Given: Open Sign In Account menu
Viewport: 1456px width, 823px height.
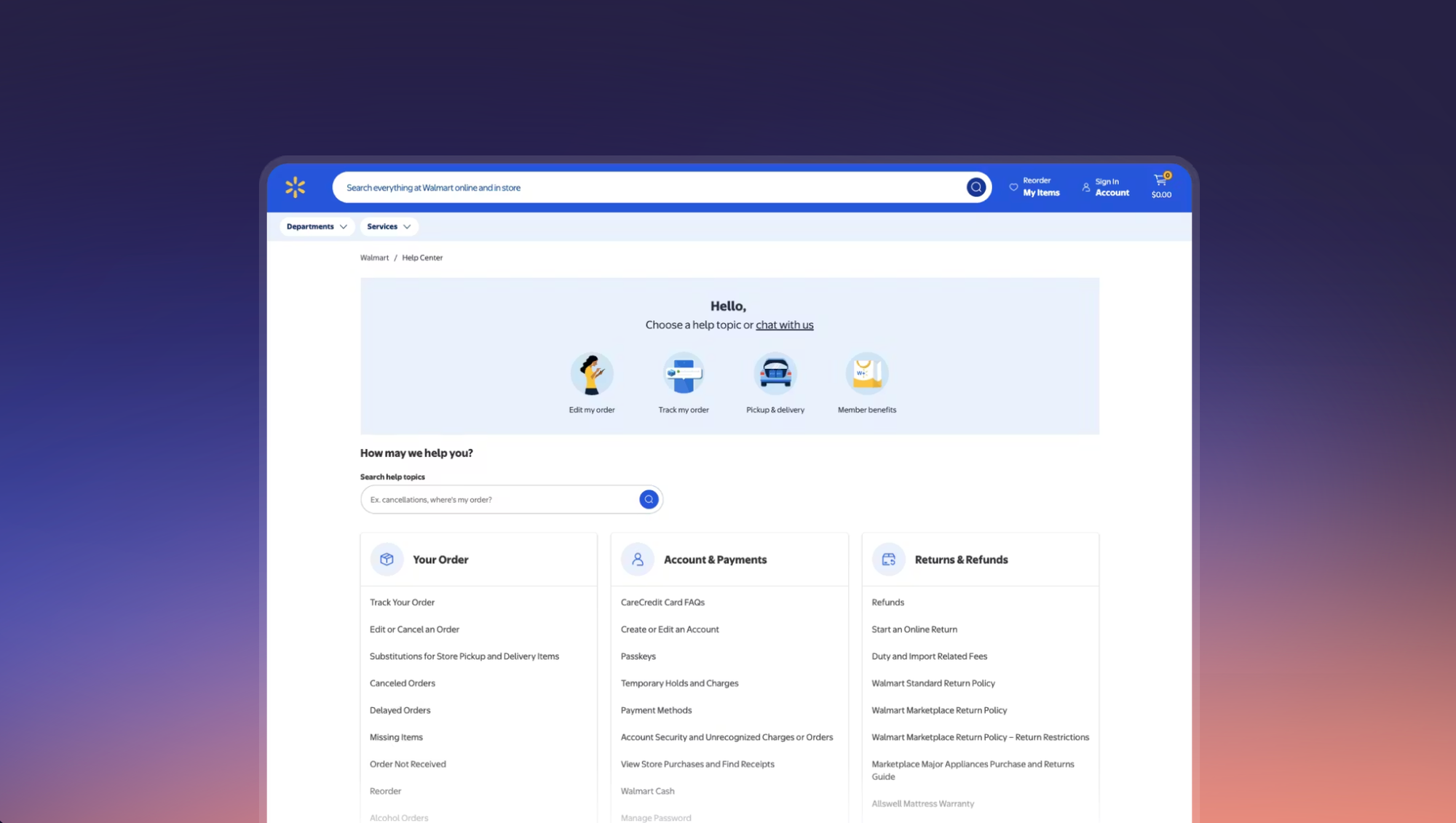Looking at the screenshot, I should pos(1105,187).
